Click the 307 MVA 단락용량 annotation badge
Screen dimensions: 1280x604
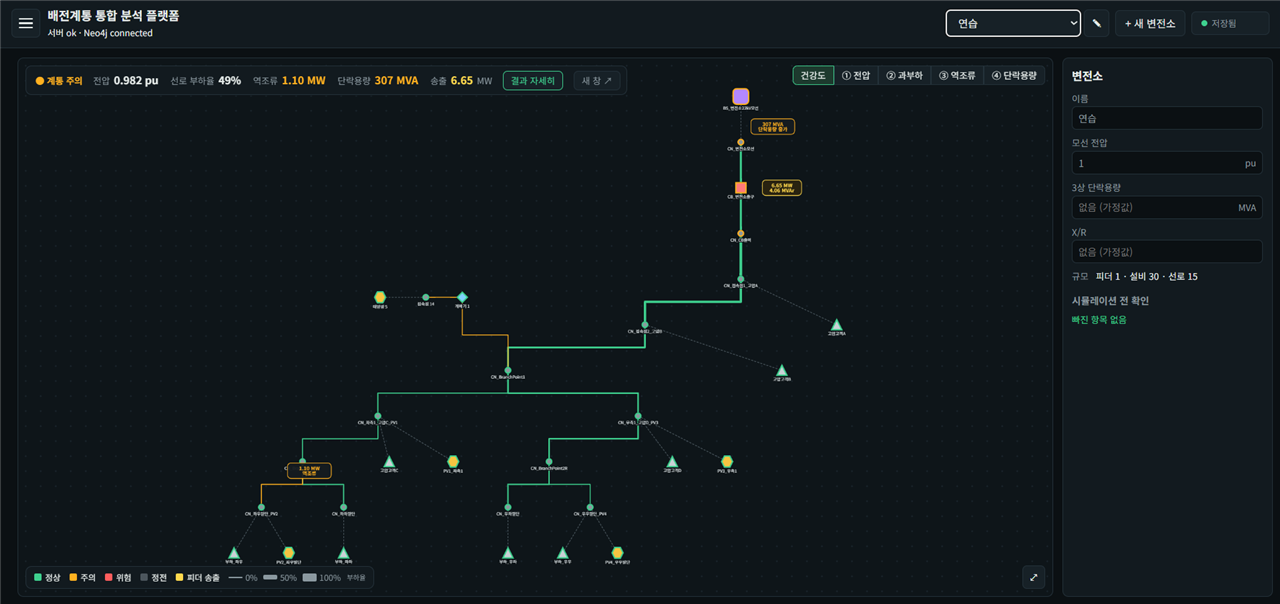click(772, 127)
